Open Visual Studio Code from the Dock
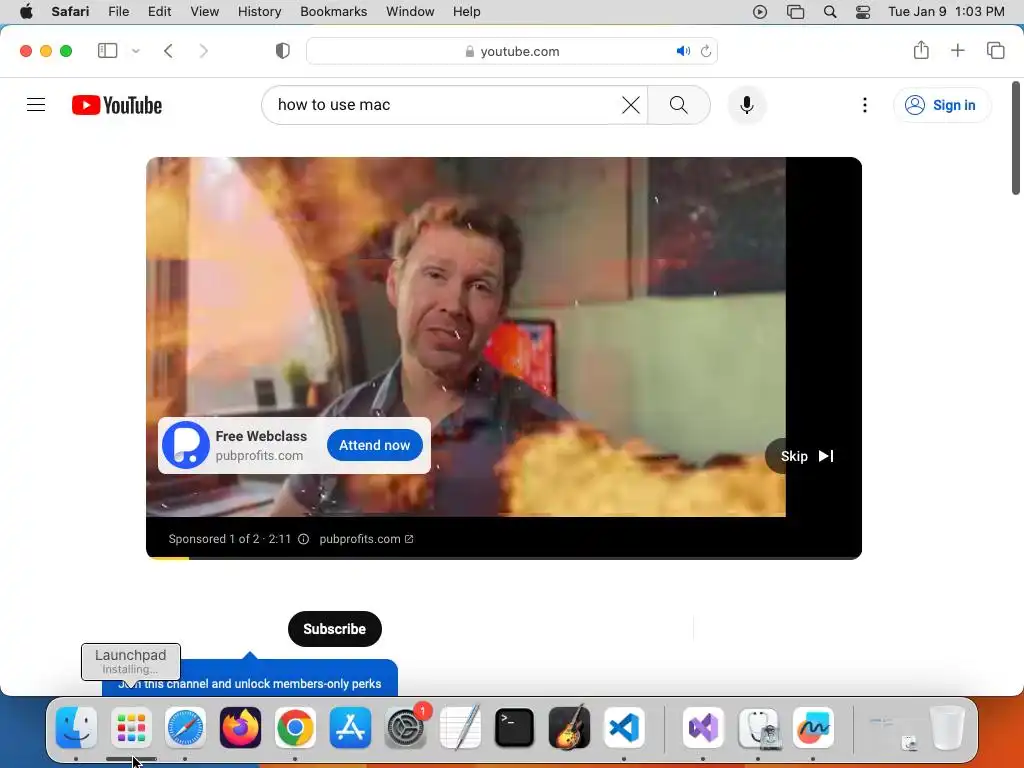The height and width of the screenshot is (768, 1024). 624,728
